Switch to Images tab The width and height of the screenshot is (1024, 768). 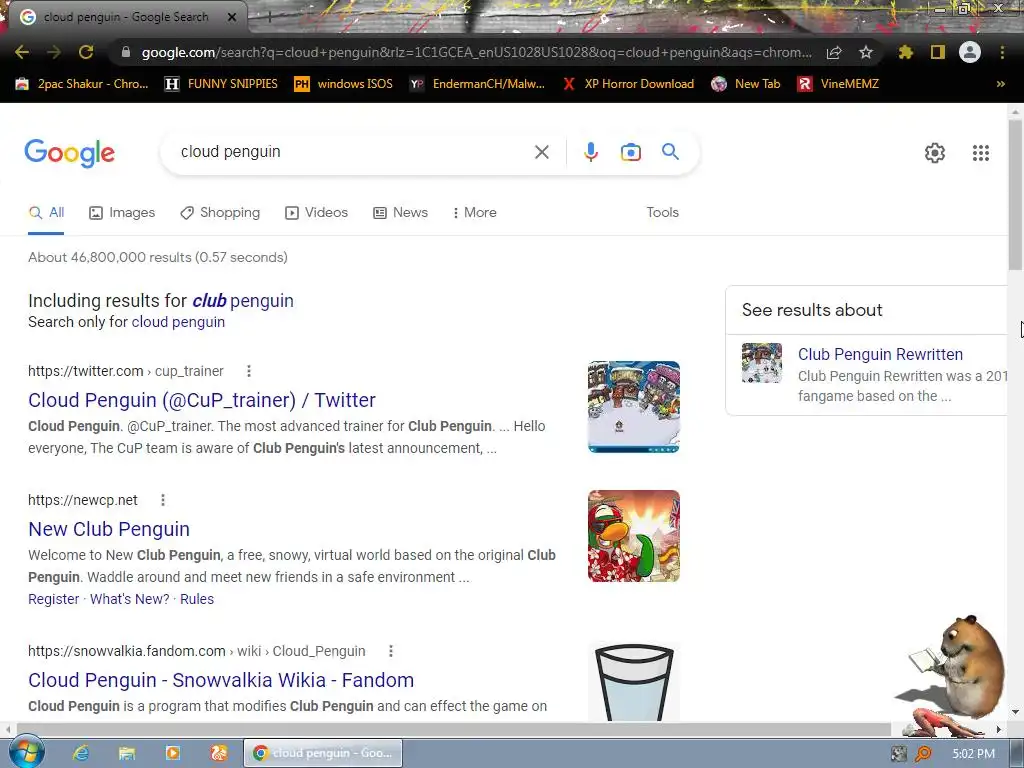pyautogui.click(x=122, y=212)
